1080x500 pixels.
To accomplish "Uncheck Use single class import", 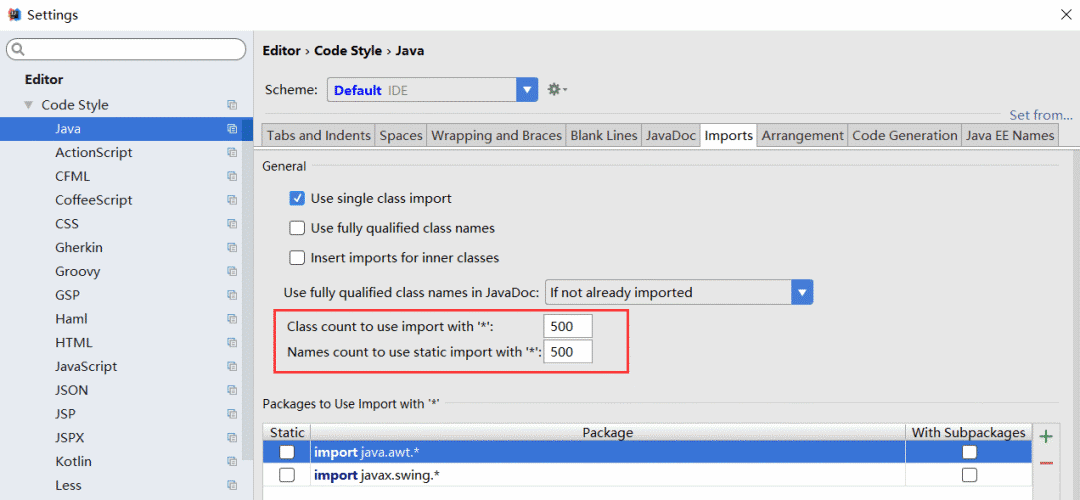I will click(297, 198).
